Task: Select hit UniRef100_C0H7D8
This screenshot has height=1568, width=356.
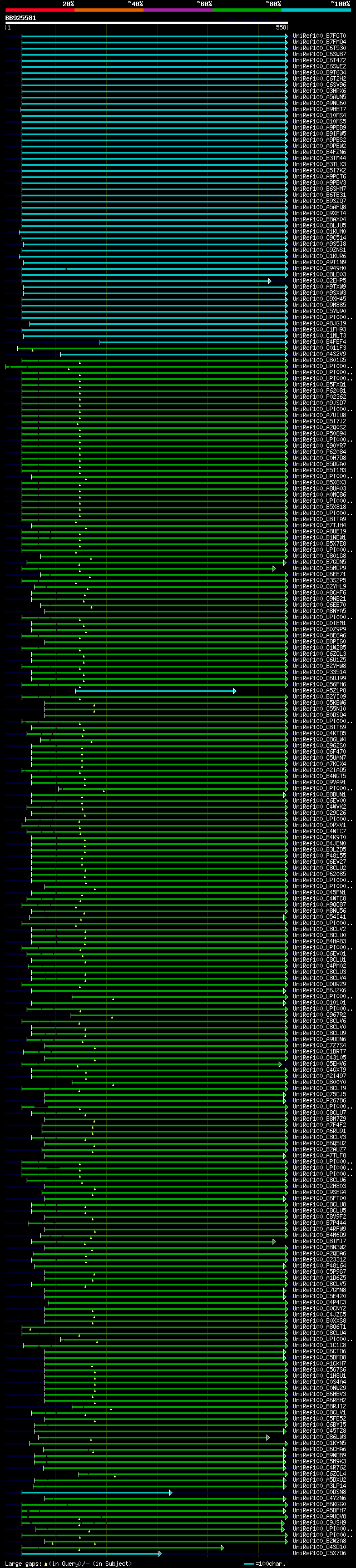Action: [319, 458]
